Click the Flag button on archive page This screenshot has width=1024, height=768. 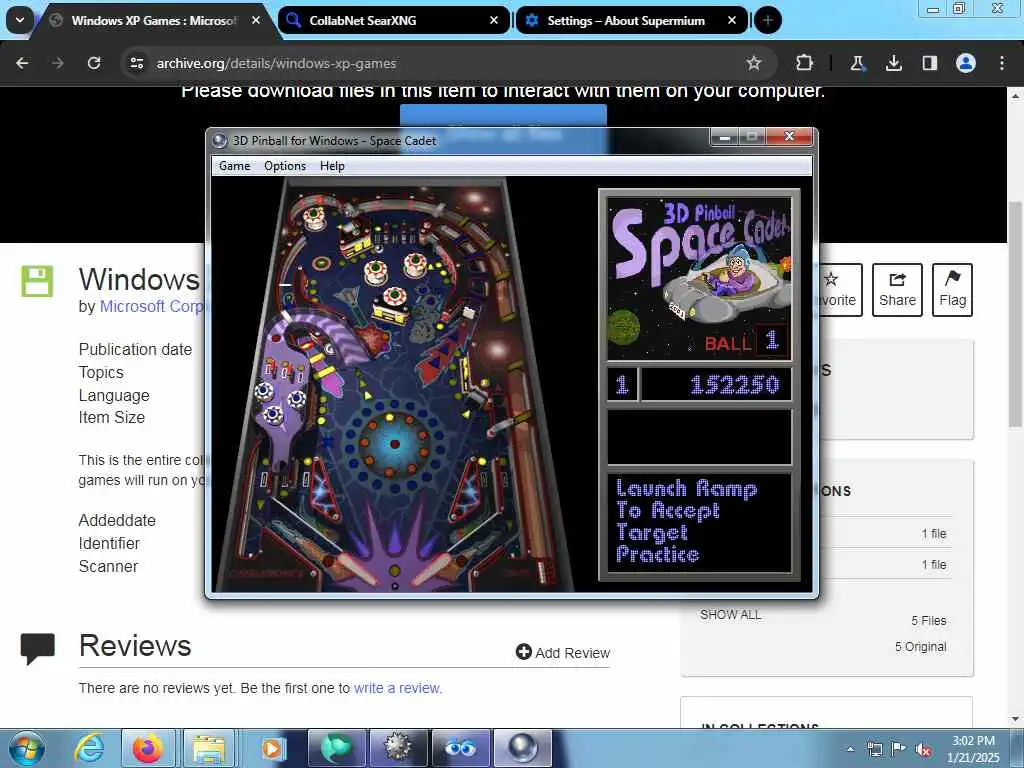[952, 290]
